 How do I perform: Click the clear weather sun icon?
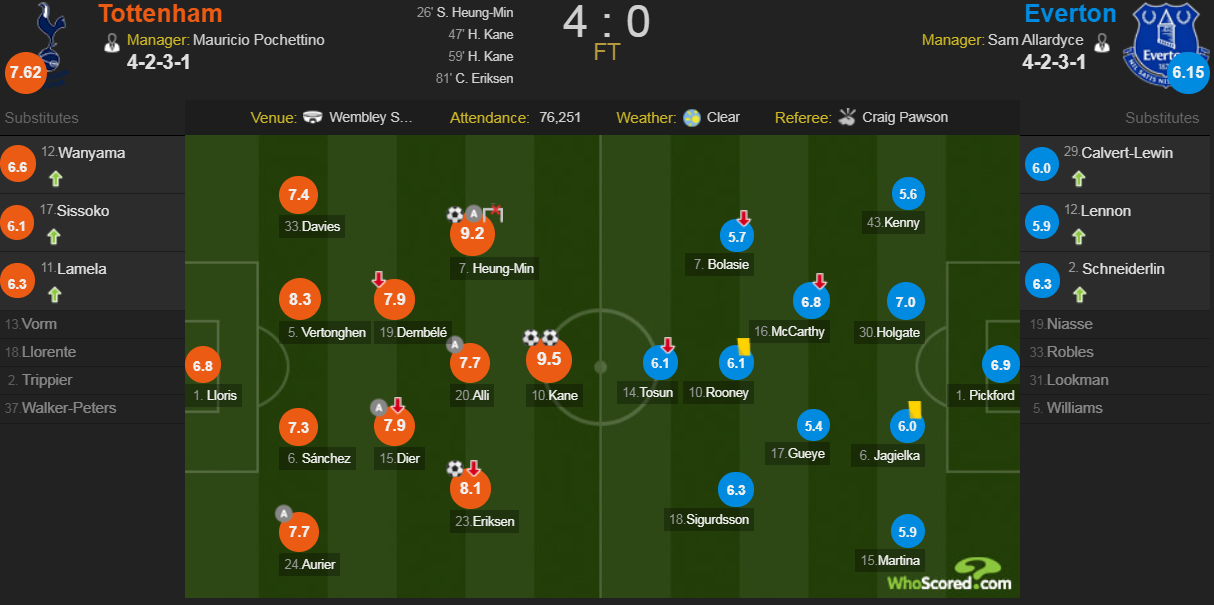click(691, 118)
